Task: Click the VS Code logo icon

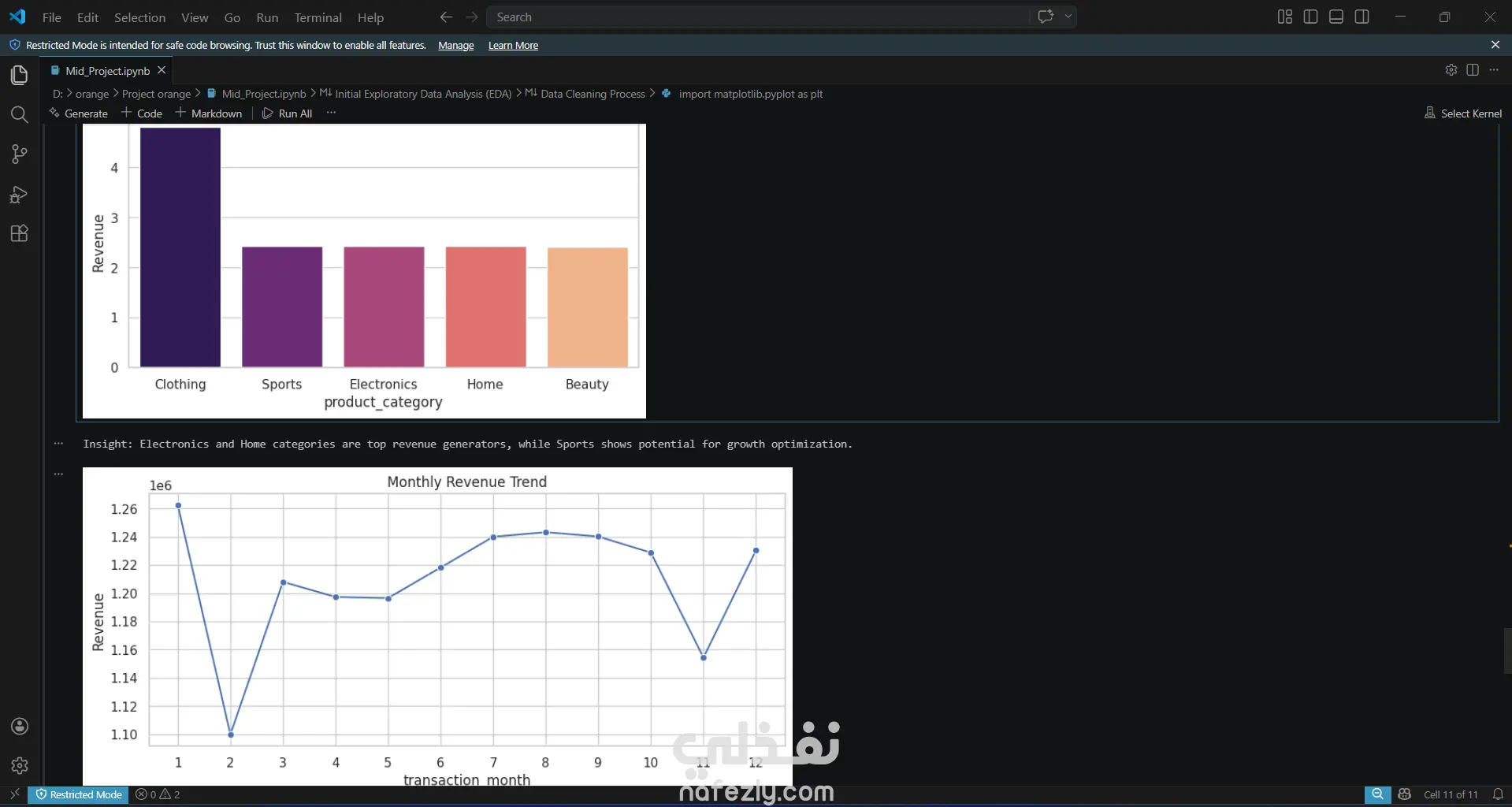Action: (x=17, y=17)
